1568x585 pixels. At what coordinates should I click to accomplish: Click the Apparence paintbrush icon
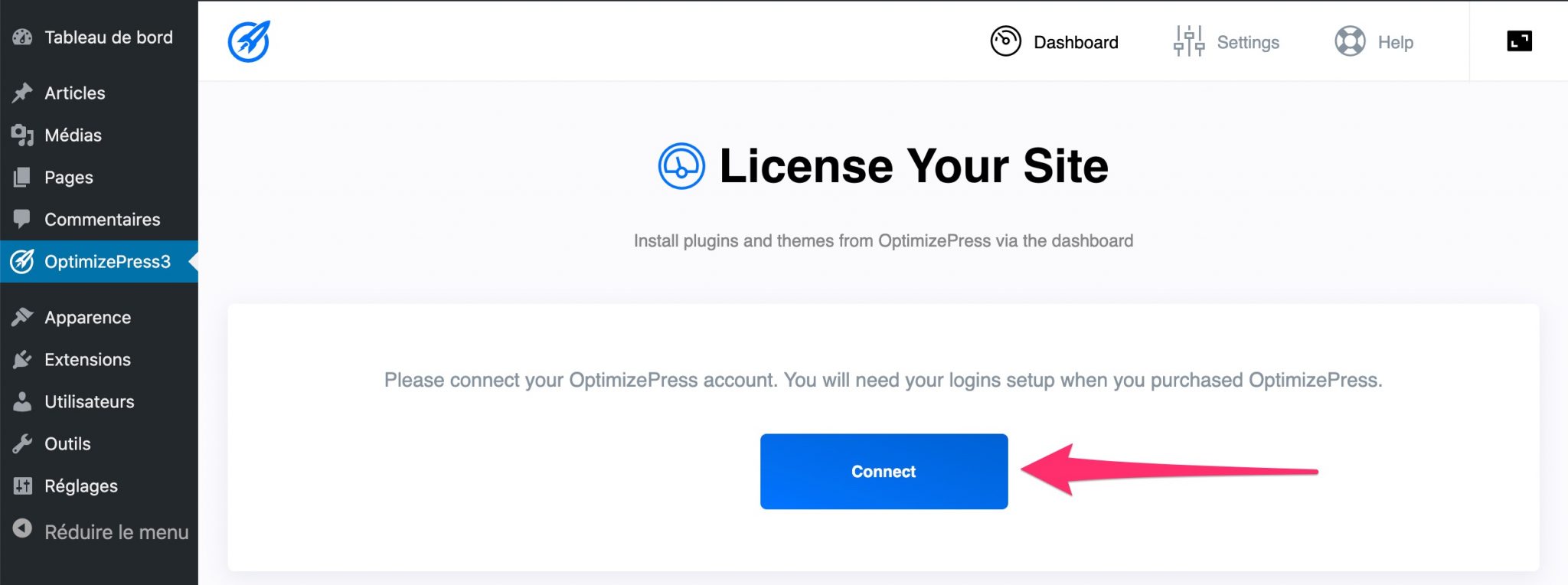pyautogui.click(x=23, y=316)
